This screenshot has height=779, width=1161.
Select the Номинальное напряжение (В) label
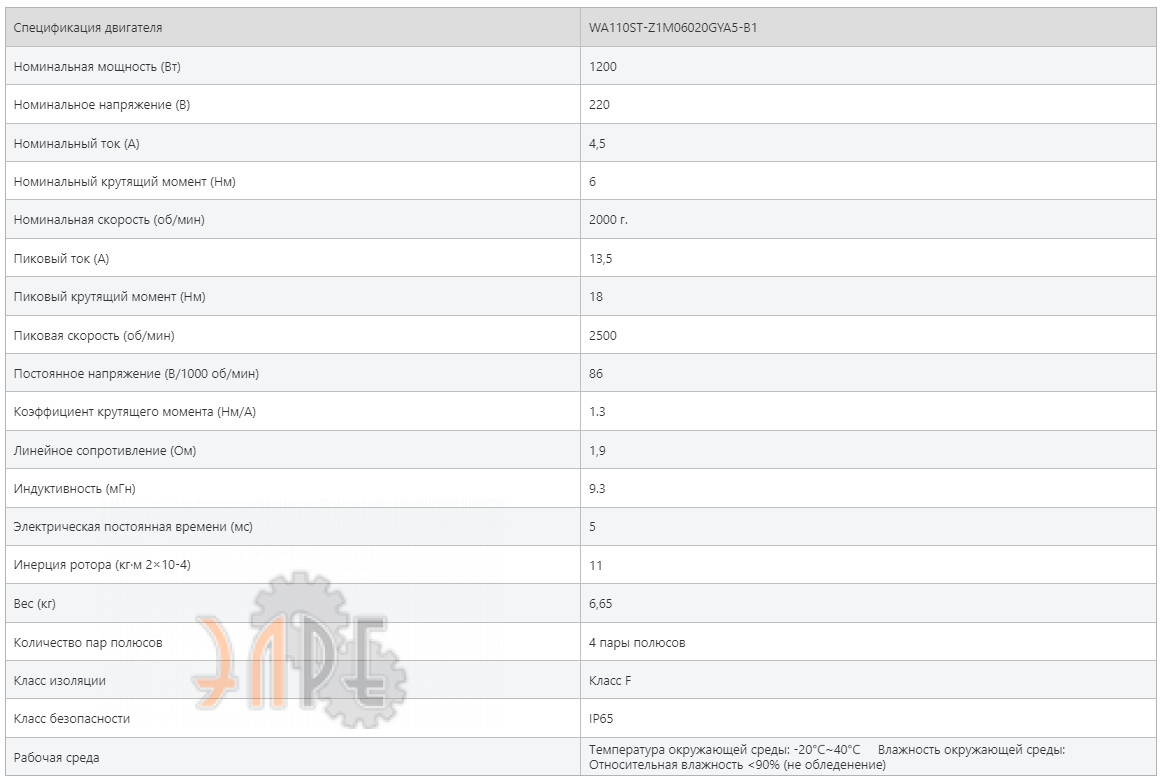click(x=101, y=104)
